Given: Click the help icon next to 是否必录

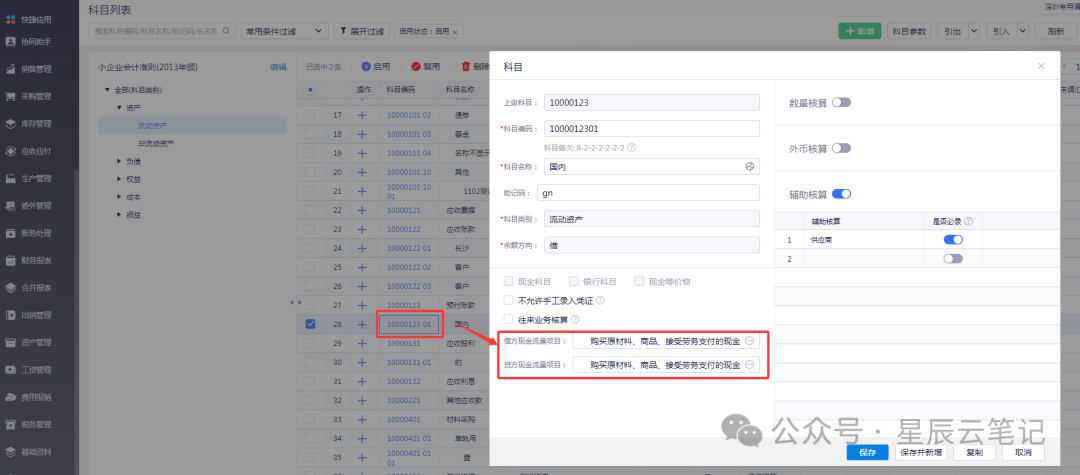Looking at the screenshot, I should [x=968, y=221].
